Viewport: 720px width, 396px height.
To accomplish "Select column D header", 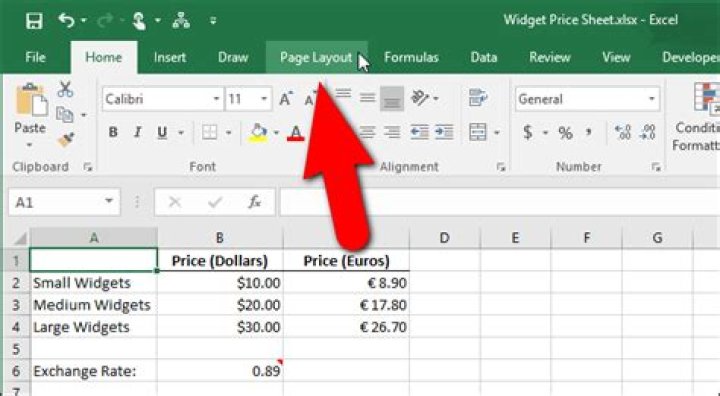I will pyautogui.click(x=444, y=238).
